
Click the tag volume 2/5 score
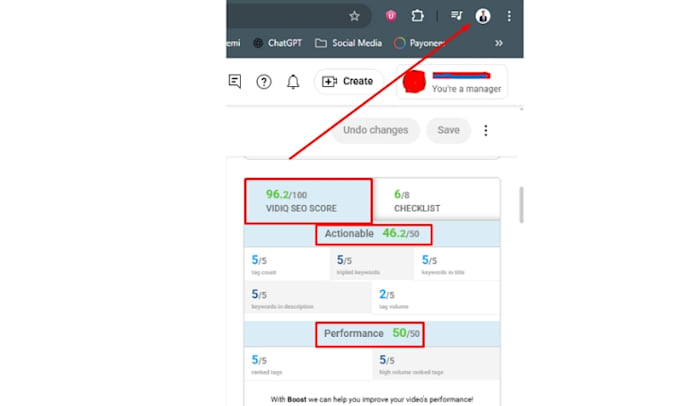[436, 298]
